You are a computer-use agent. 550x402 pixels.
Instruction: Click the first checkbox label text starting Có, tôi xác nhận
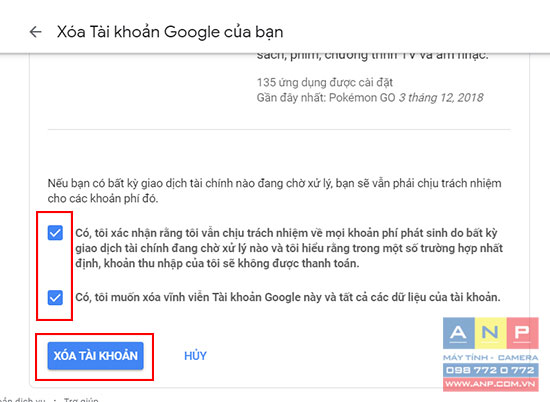point(289,248)
